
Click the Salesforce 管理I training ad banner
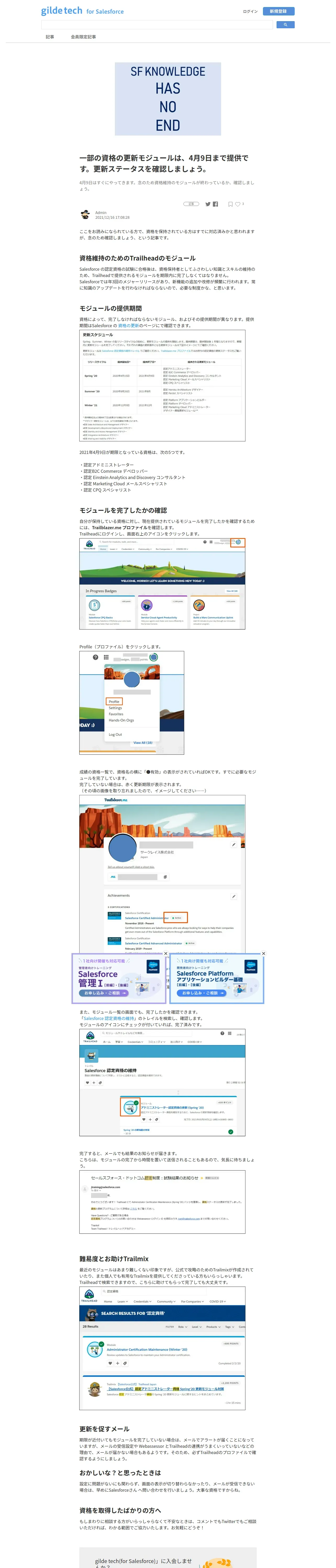pyautogui.click(x=119, y=979)
